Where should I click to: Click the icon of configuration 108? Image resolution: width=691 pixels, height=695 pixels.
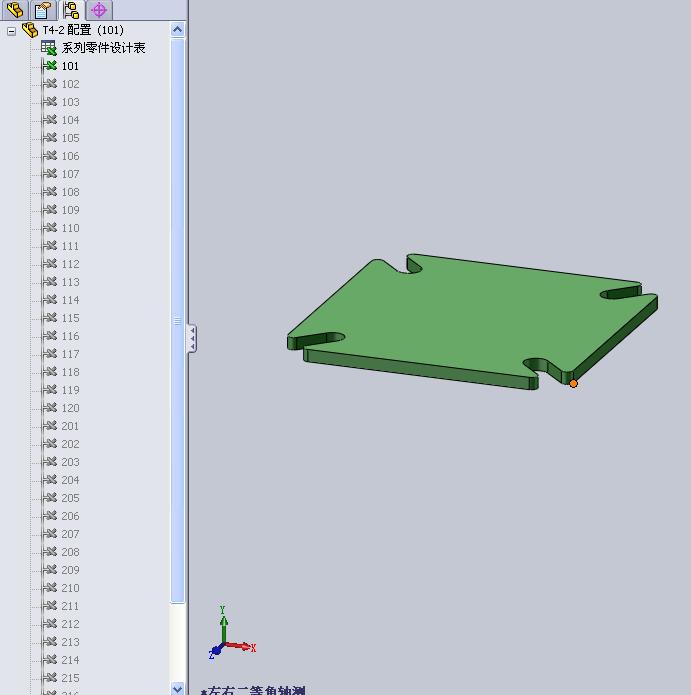(x=50, y=192)
